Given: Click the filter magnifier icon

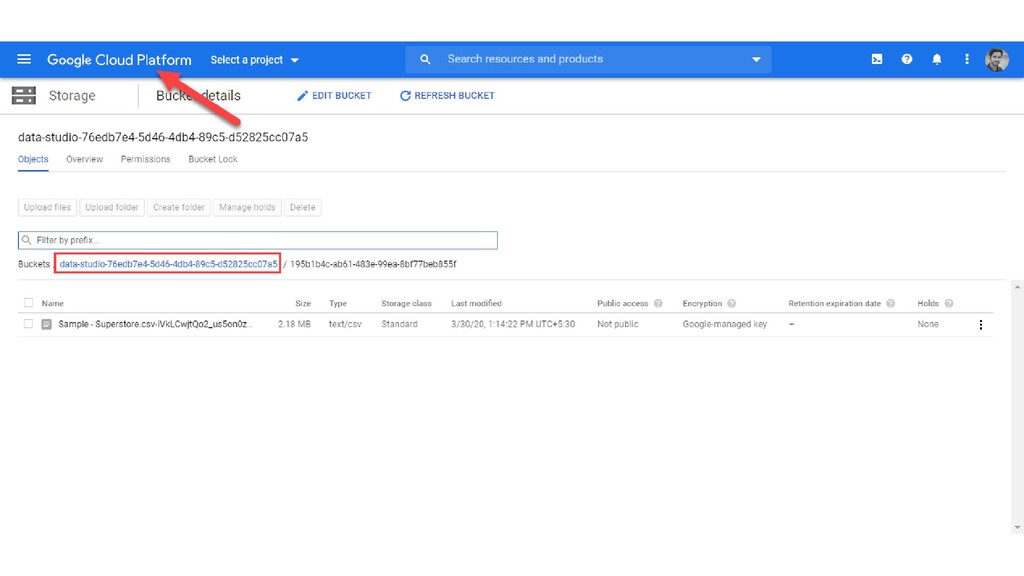Looking at the screenshot, I should click(x=27, y=240).
